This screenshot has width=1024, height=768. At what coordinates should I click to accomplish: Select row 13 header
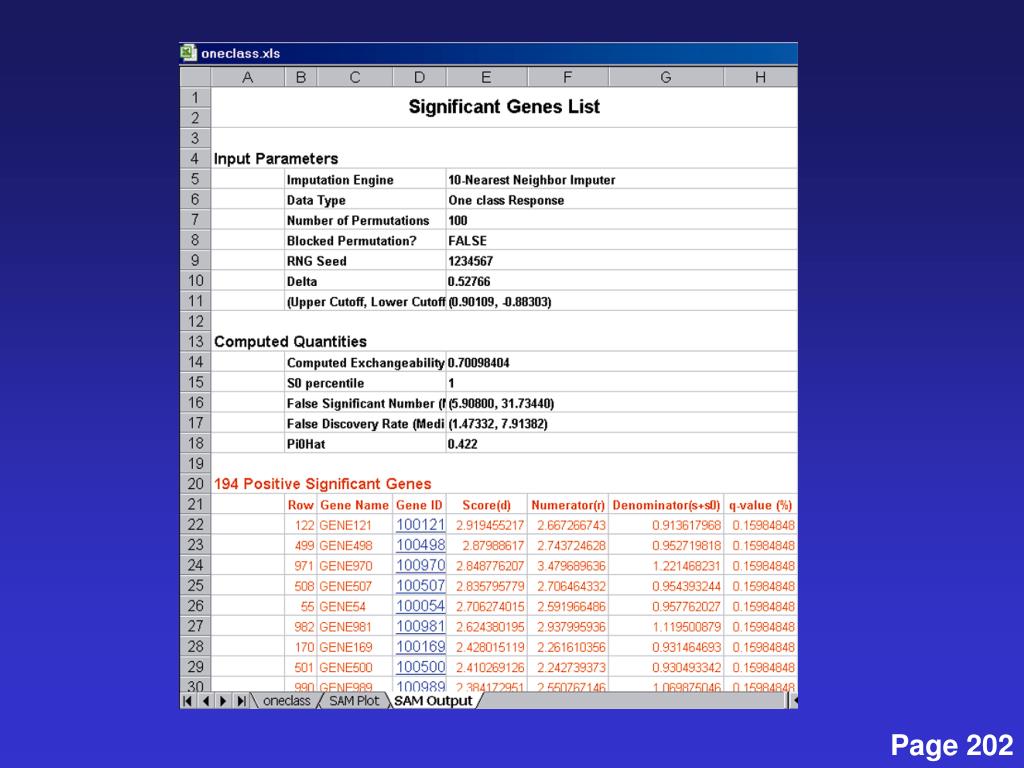(x=195, y=342)
